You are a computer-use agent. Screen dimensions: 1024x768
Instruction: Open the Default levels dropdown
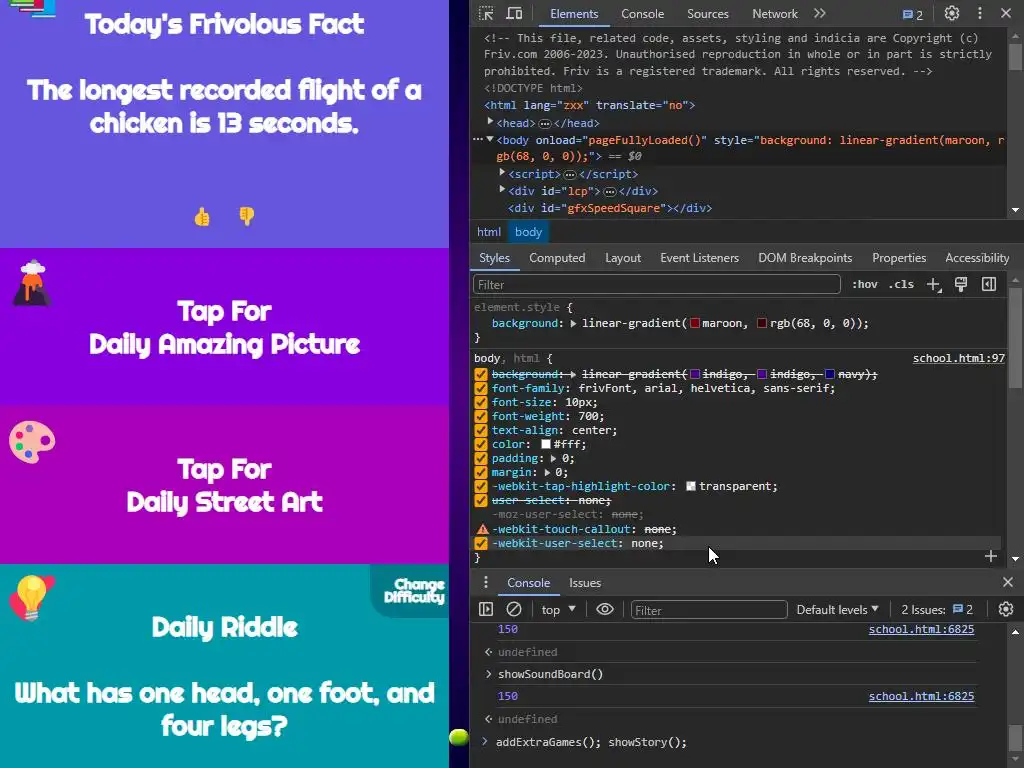point(837,609)
